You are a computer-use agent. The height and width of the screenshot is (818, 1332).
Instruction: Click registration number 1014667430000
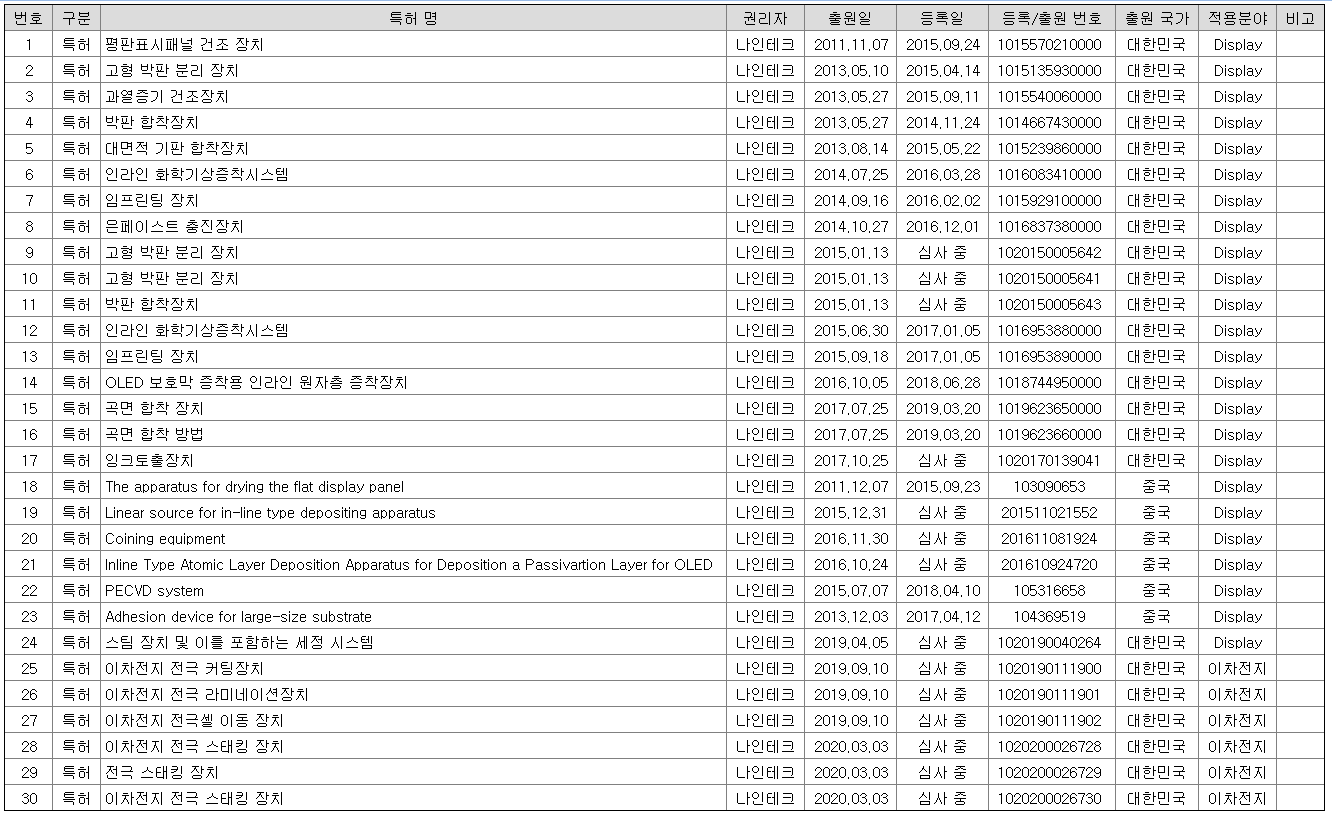(x=1050, y=122)
